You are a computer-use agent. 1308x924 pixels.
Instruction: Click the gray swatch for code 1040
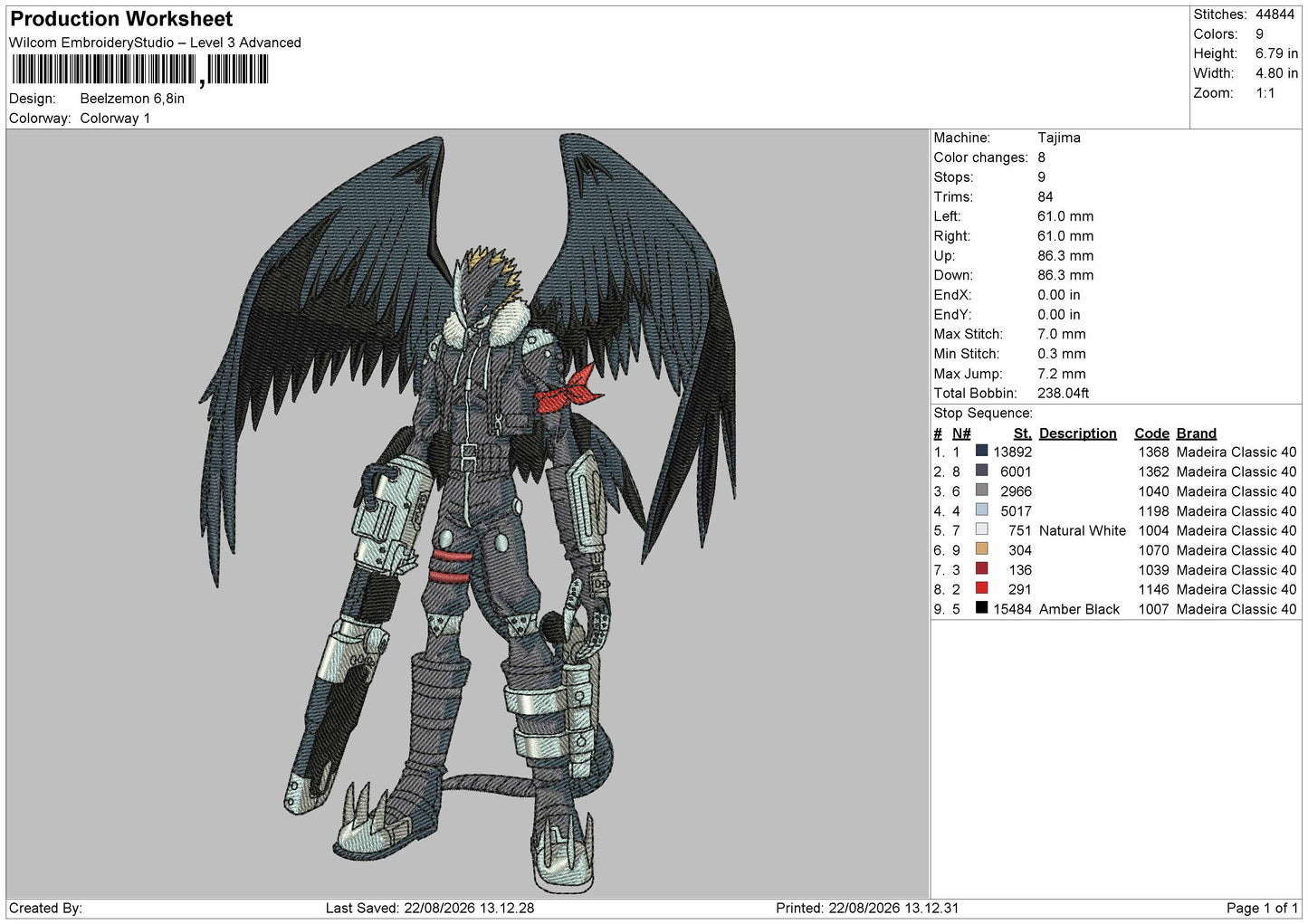point(981,491)
